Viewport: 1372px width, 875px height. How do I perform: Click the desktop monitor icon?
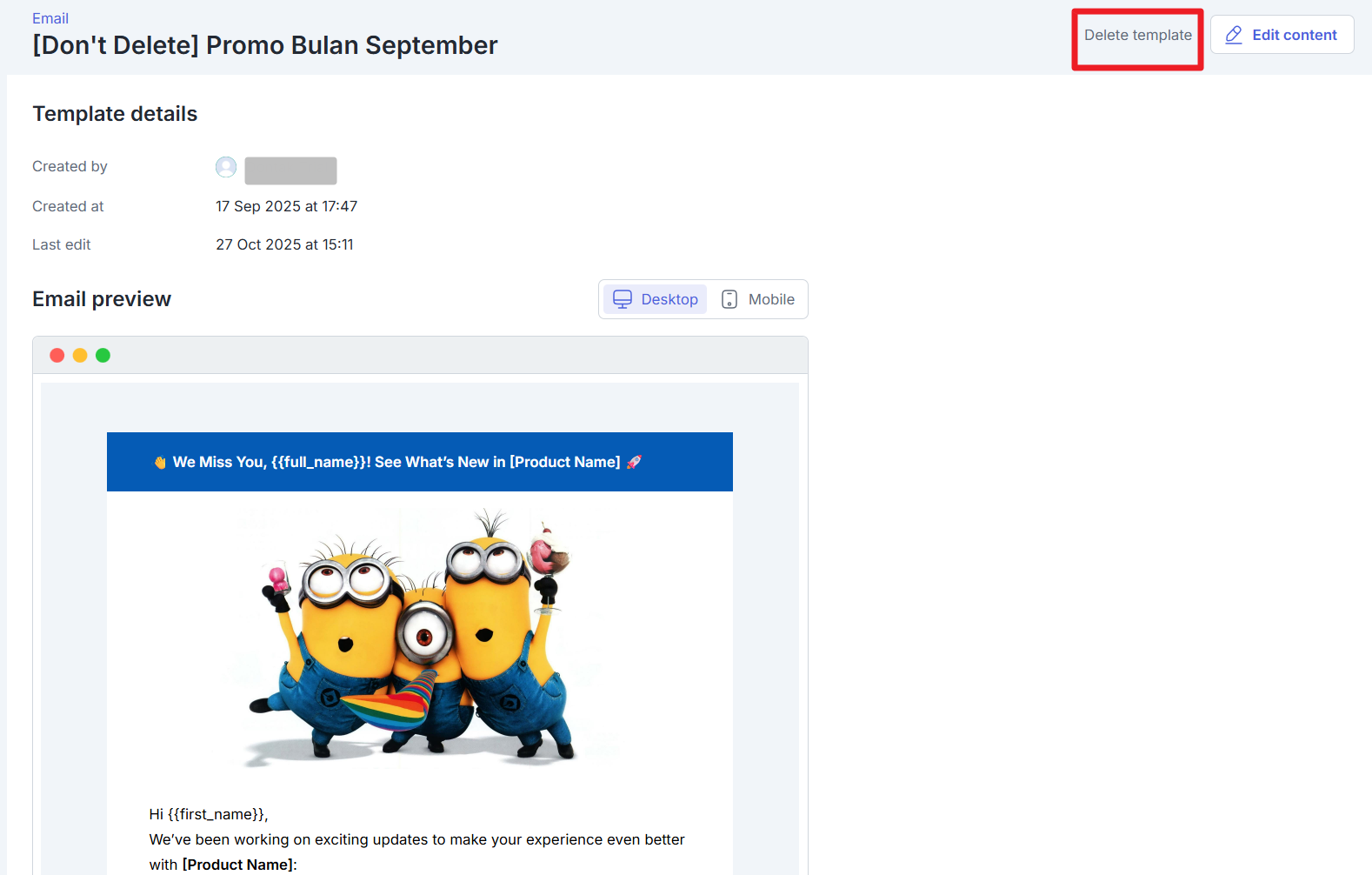tap(623, 299)
